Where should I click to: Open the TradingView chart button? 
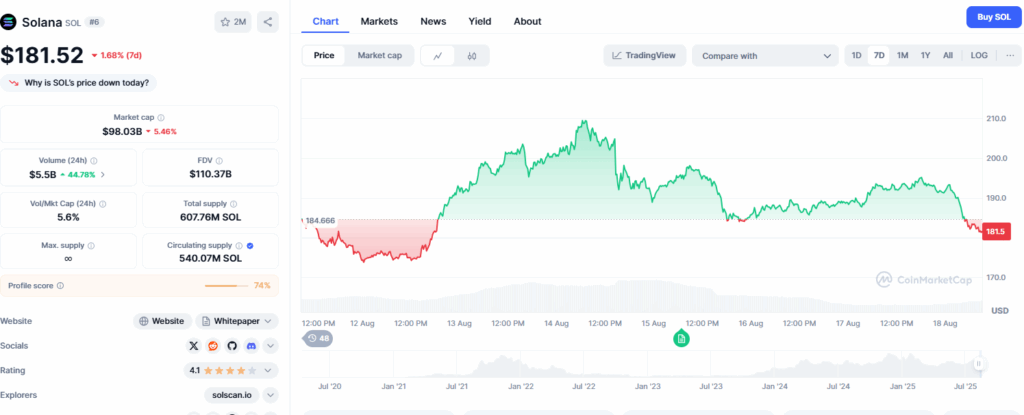[645, 56]
